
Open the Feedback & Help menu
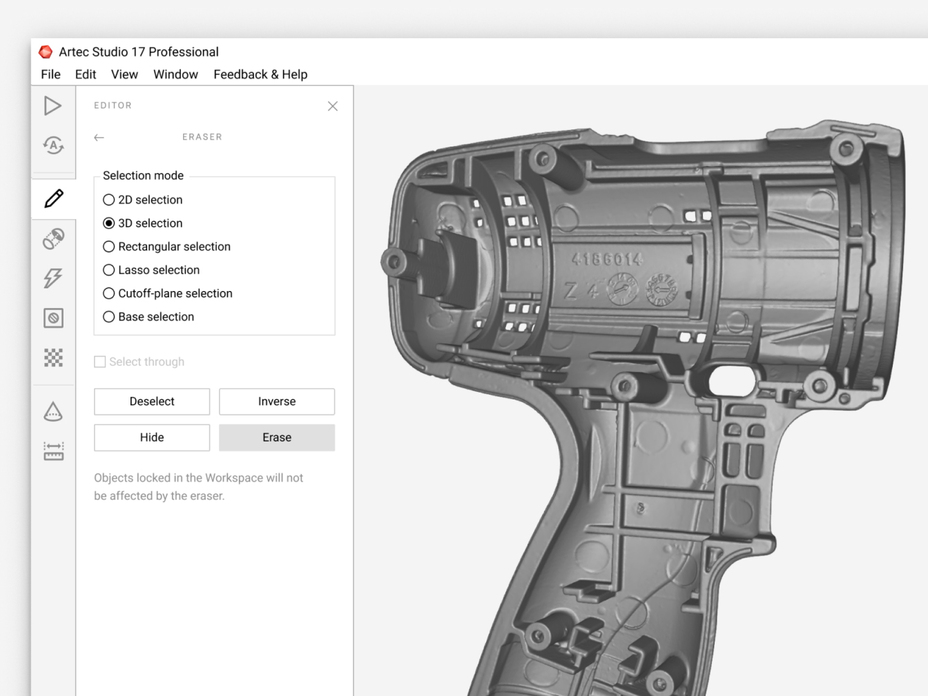(x=260, y=74)
